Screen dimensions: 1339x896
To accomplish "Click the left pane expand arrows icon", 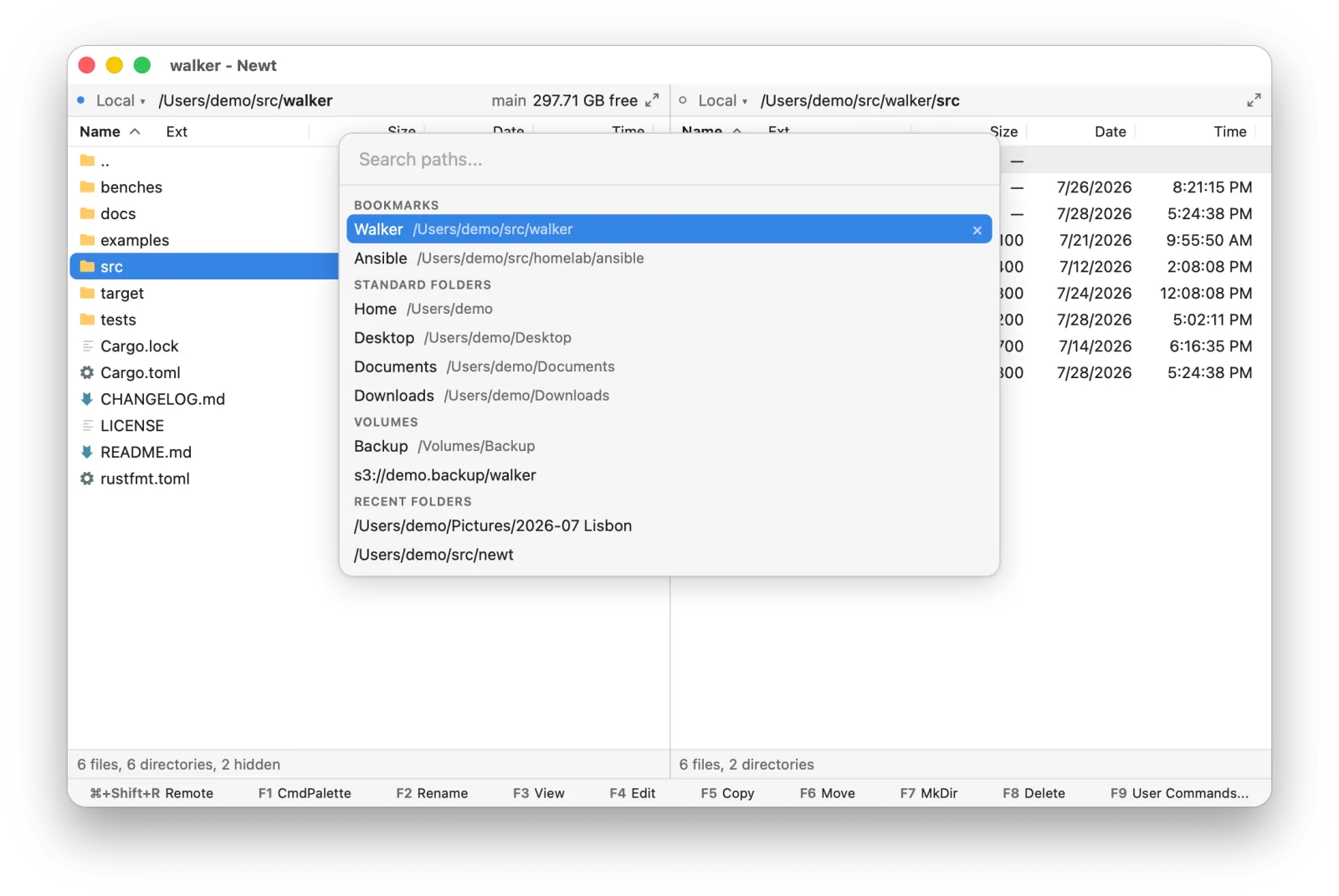I will [x=652, y=100].
